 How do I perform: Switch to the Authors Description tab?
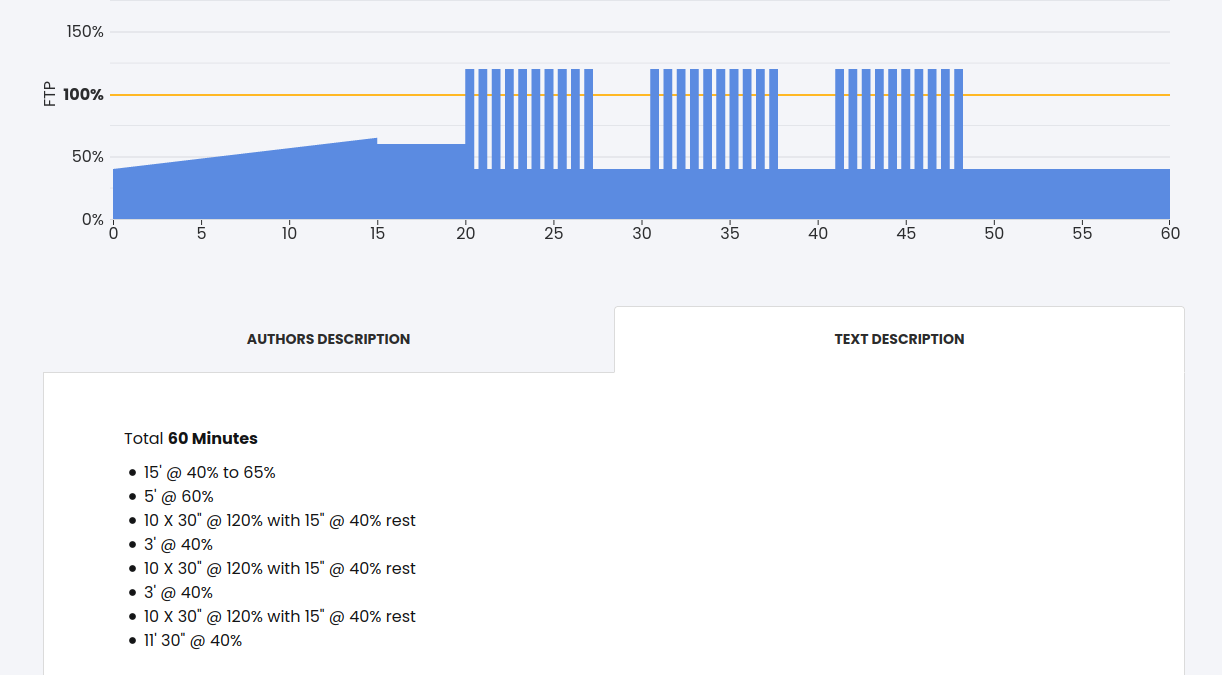pyautogui.click(x=328, y=339)
